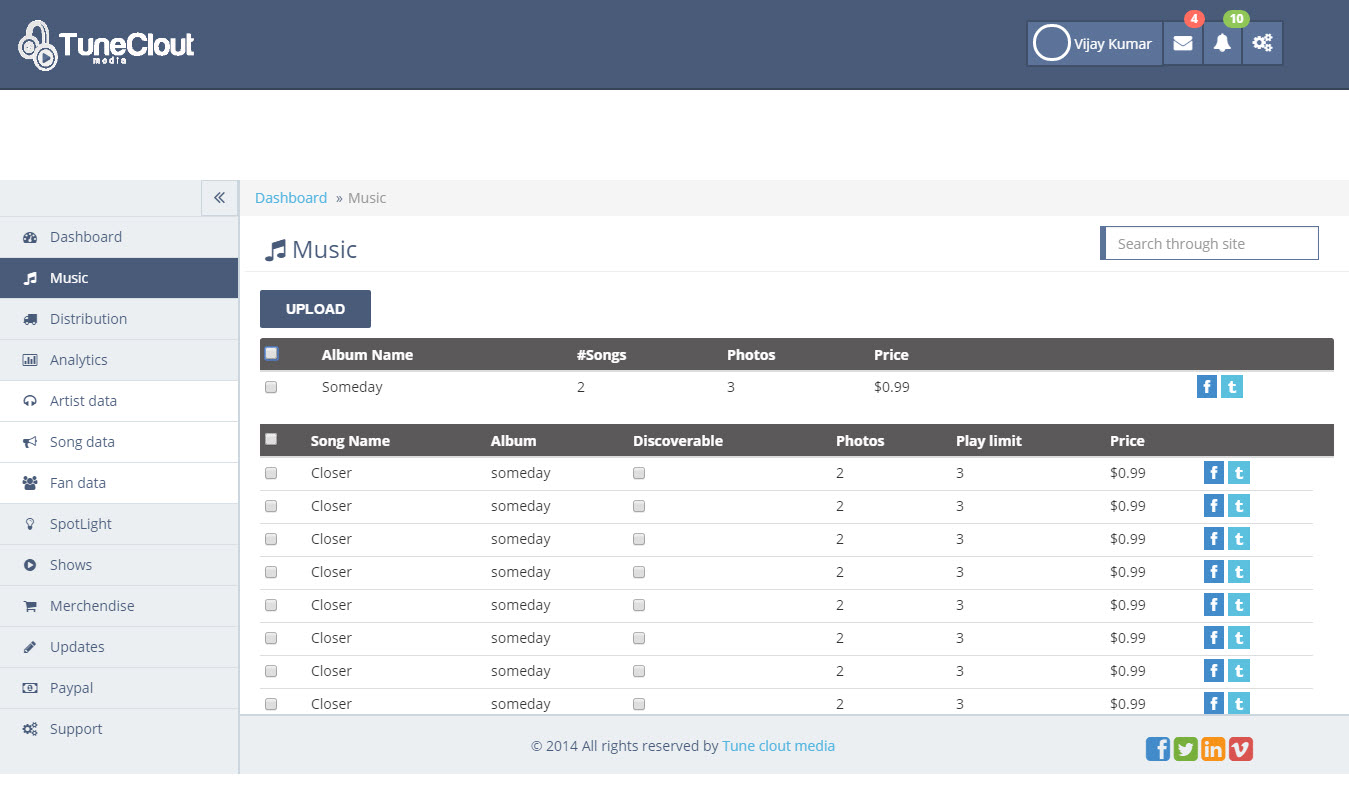Click Someday album name cell
This screenshot has width=1349, height=804.
[x=352, y=387]
